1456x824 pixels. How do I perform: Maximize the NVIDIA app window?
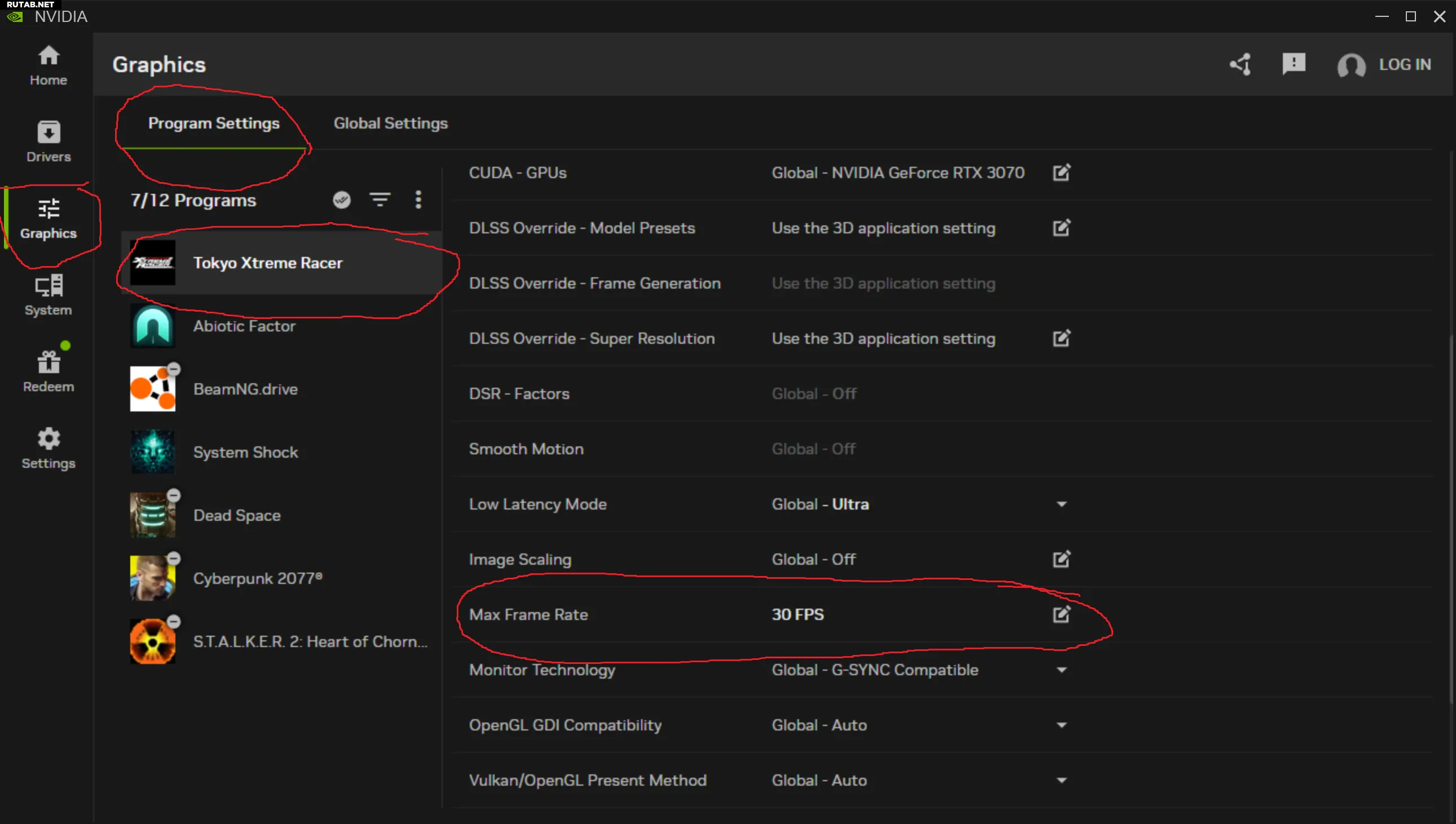click(x=1411, y=16)
